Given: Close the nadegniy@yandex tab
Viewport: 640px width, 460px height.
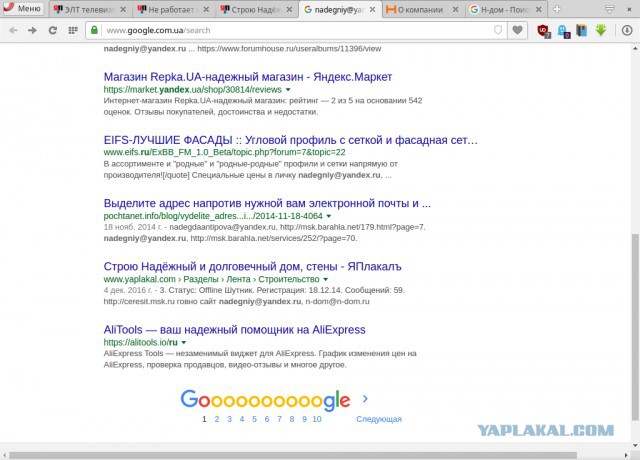Looking at the screenshot, I should (372, 9).
